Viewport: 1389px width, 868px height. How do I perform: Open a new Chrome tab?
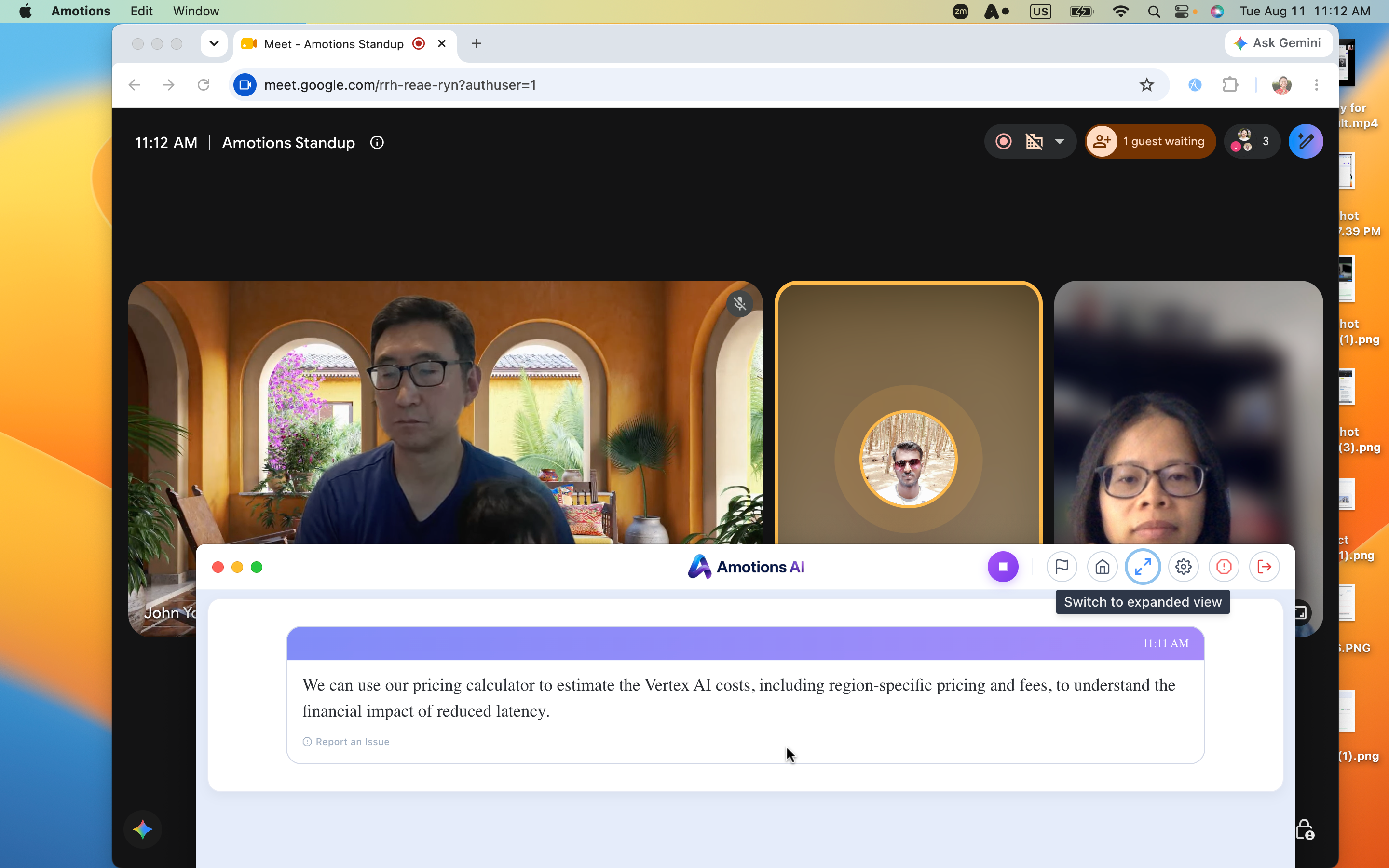tap(476, 43)
